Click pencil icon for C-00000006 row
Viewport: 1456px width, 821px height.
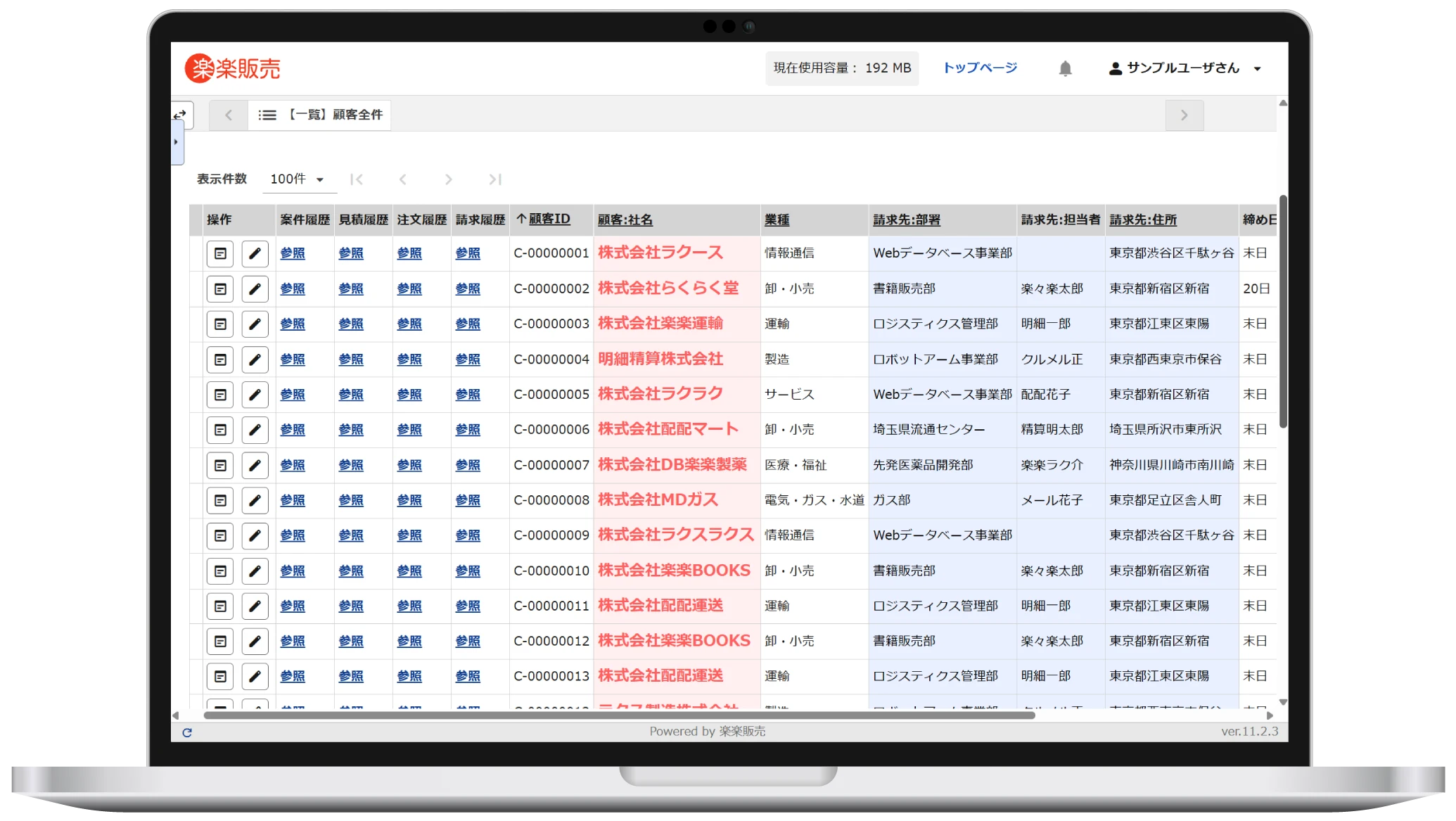tap(255, 429)
